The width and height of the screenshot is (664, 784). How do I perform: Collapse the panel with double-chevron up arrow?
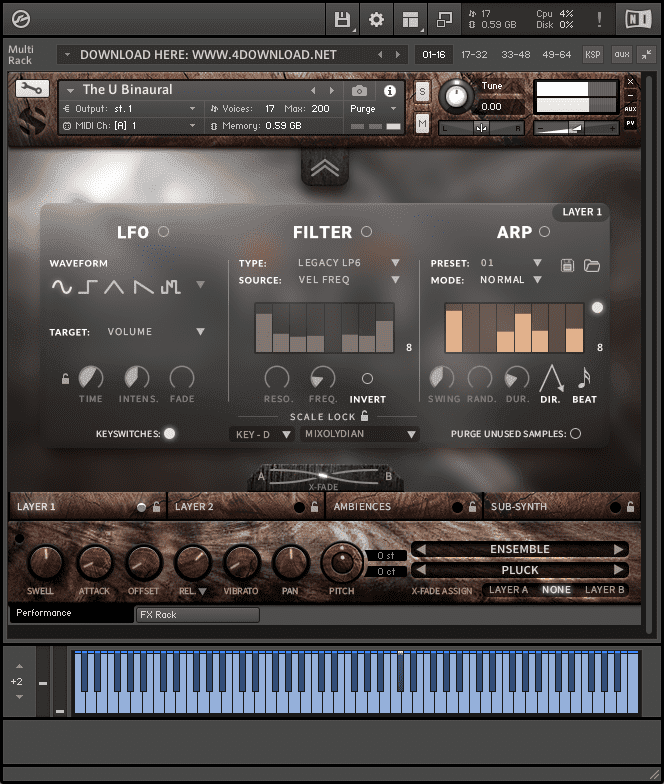324,168
